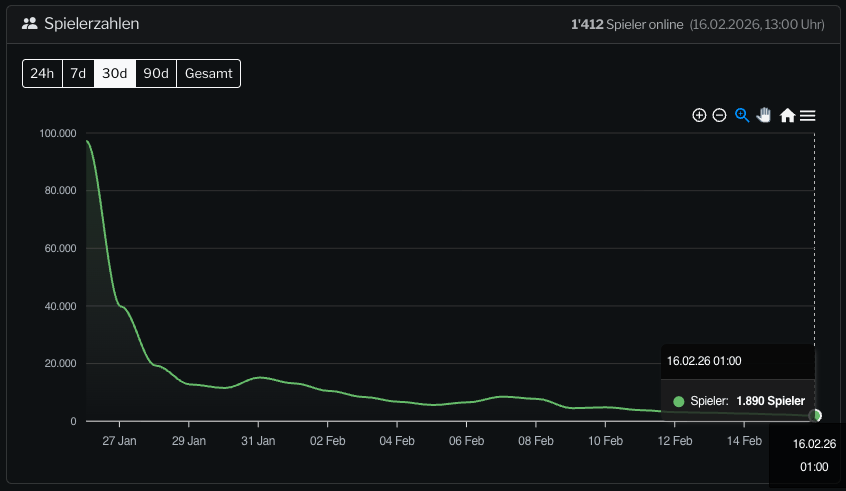The image size is (846, 491).
Task: Click the Spielerzahlen people icon
Action: point(29,23)
